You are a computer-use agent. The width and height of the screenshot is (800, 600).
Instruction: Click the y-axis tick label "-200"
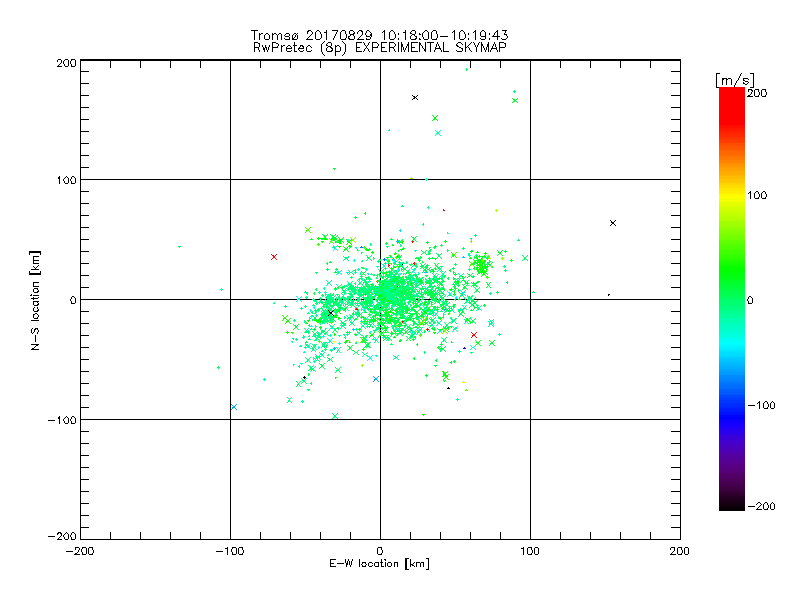point(62,536)
